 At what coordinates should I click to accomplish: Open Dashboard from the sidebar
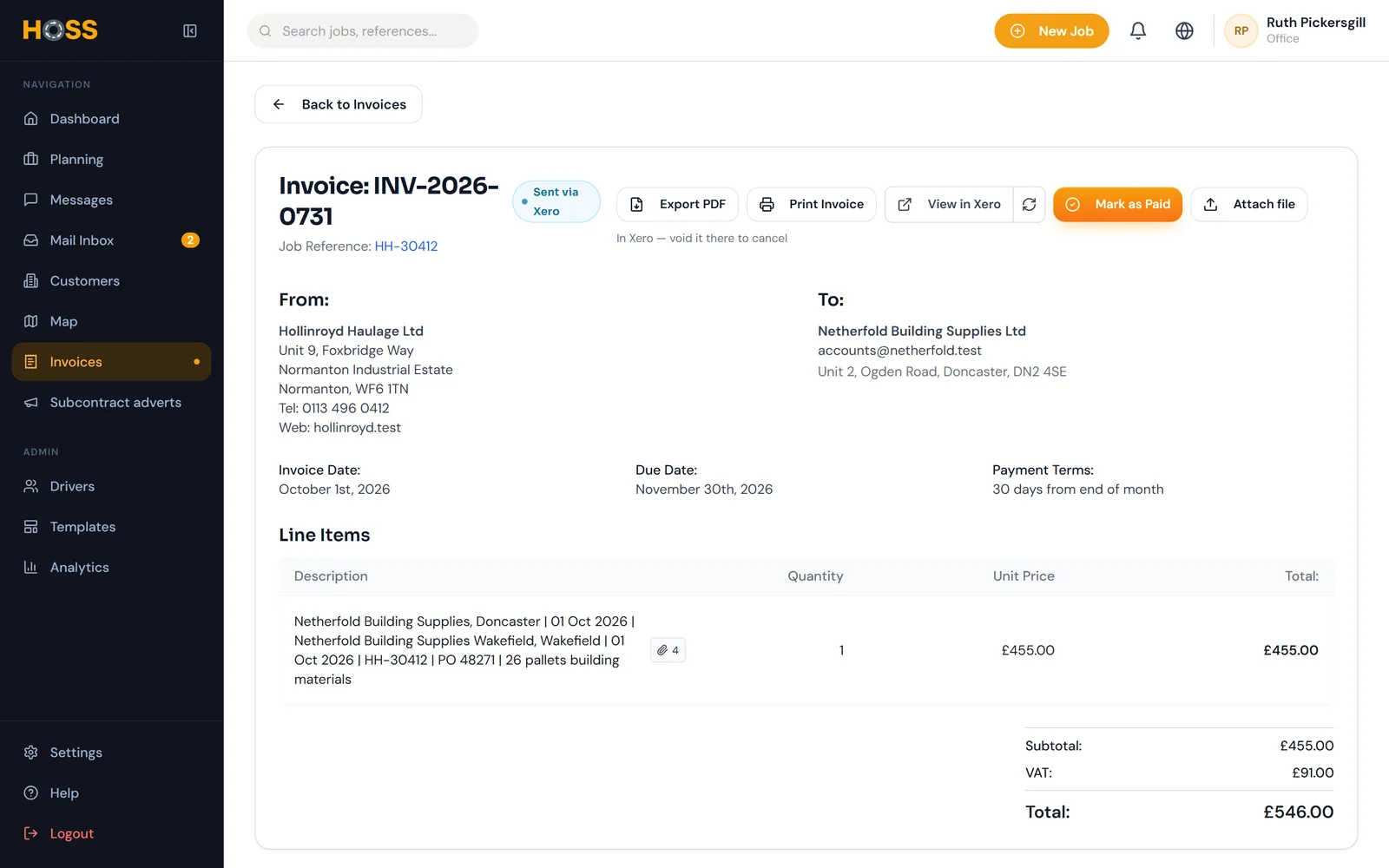click(x=111, y=119)
